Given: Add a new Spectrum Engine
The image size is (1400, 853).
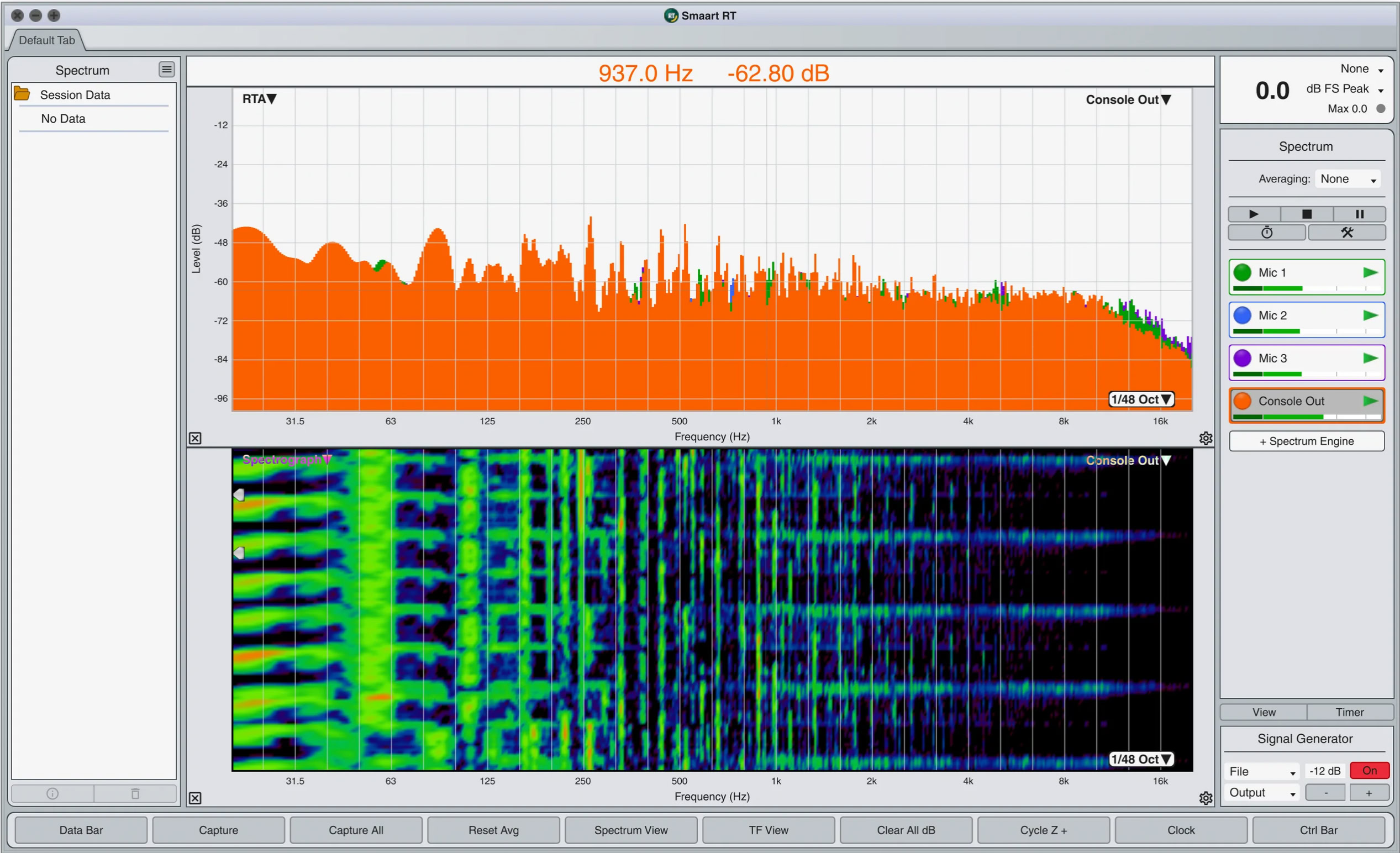Looking at the screenshot, I should tap(1306, 441).
